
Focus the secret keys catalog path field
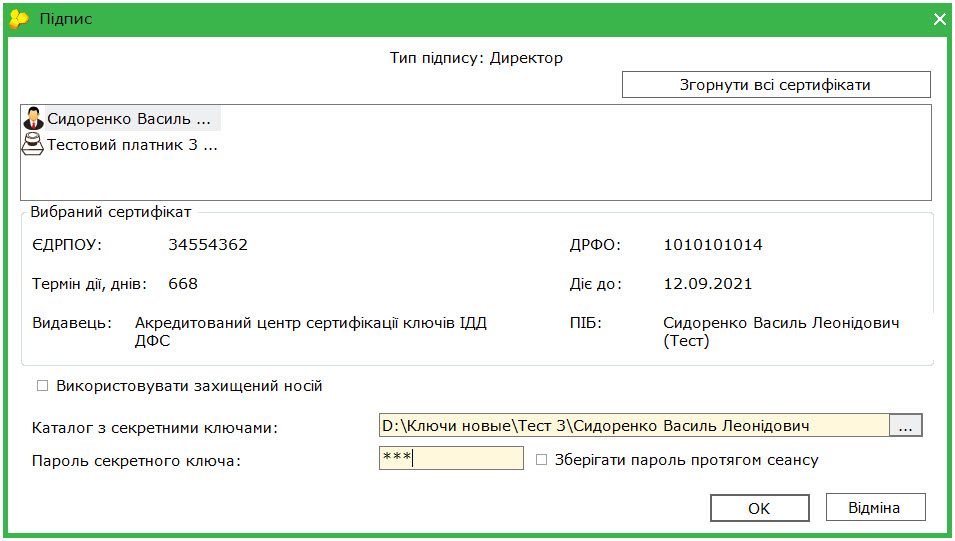click(x=633, y=425)
